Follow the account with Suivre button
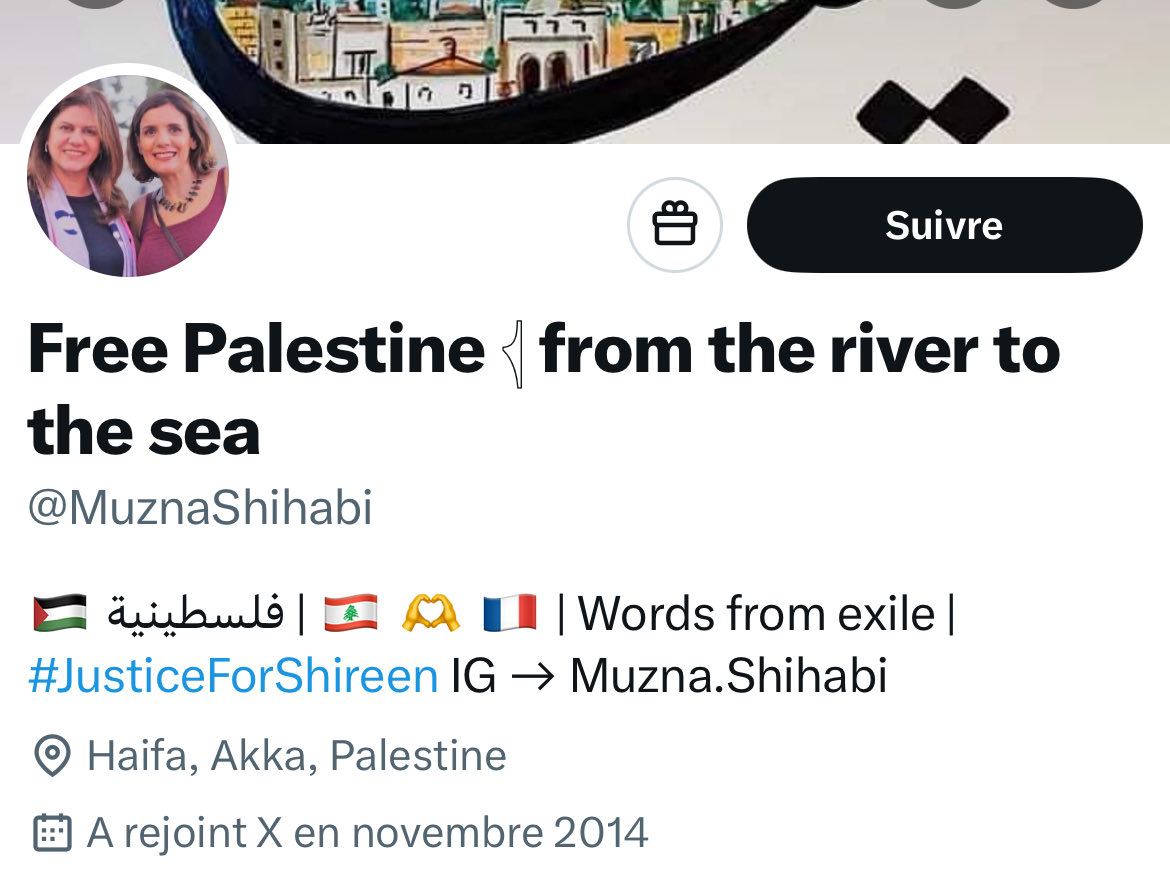This screenshot has width=1170, height=896. click(945, 225)
